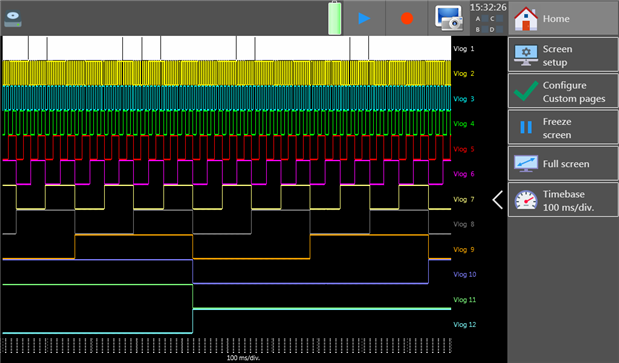
Task: Select the Vlog 1 channel label
Action: coord(463,49)
